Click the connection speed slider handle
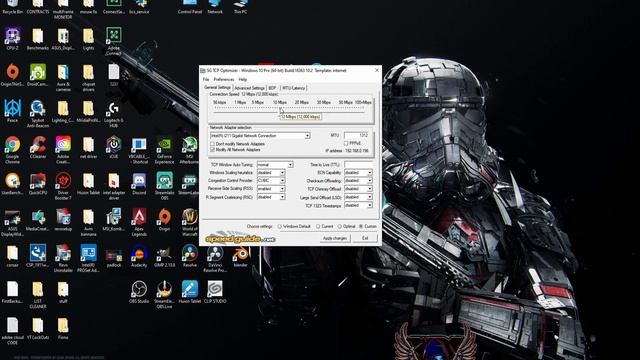Image resolution: width=640 pixels, height=360 pixels. point(280,109)
